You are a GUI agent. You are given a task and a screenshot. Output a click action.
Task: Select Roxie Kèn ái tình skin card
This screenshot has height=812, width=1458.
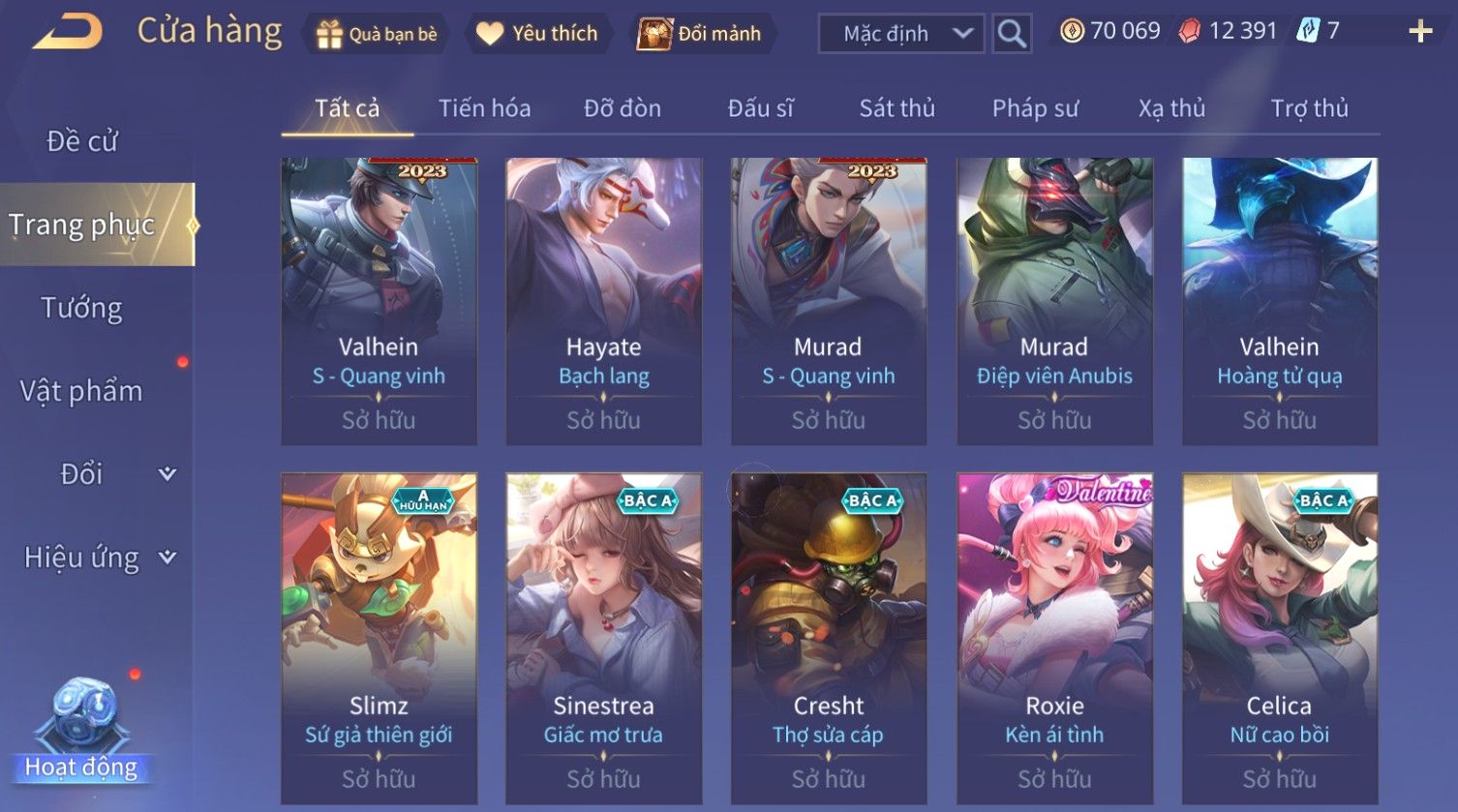(x=1054, y=638)
